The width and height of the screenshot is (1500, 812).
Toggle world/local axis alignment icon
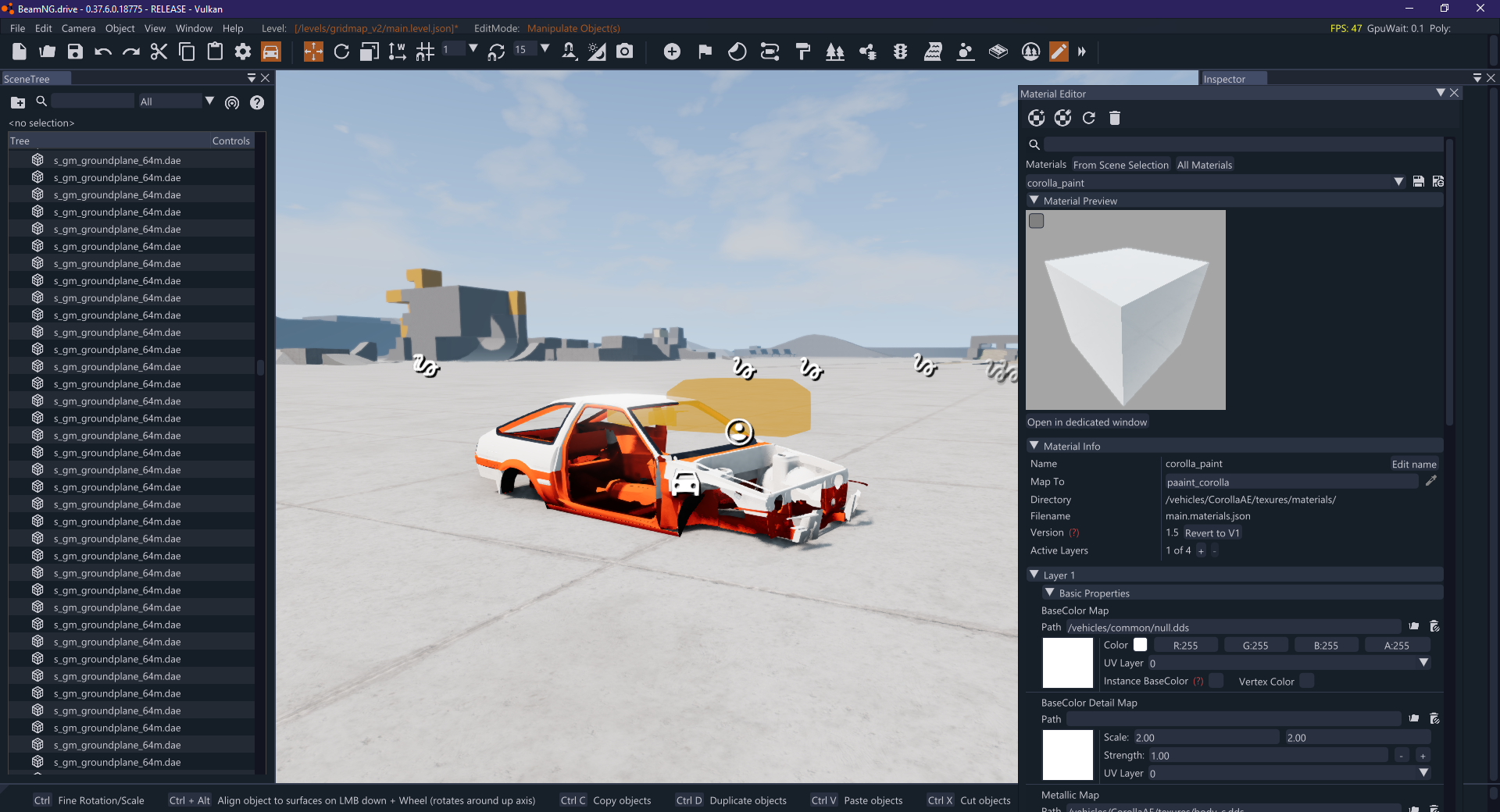pyautogui.click(x=398, y=52)
